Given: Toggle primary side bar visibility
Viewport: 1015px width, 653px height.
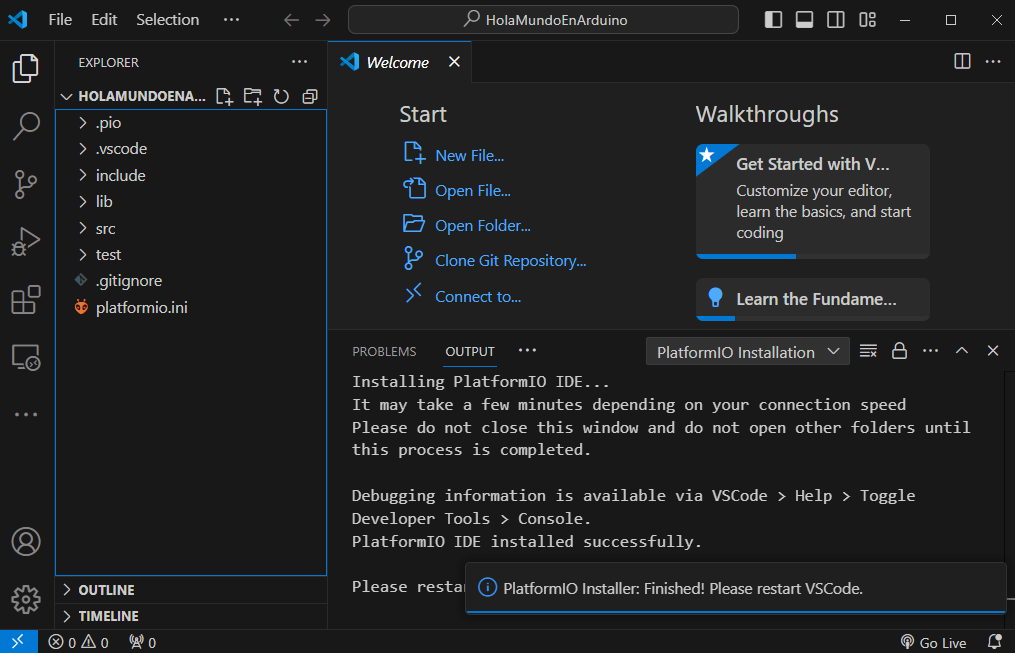Looking at the screenshot, I should (x=773, y=20).
